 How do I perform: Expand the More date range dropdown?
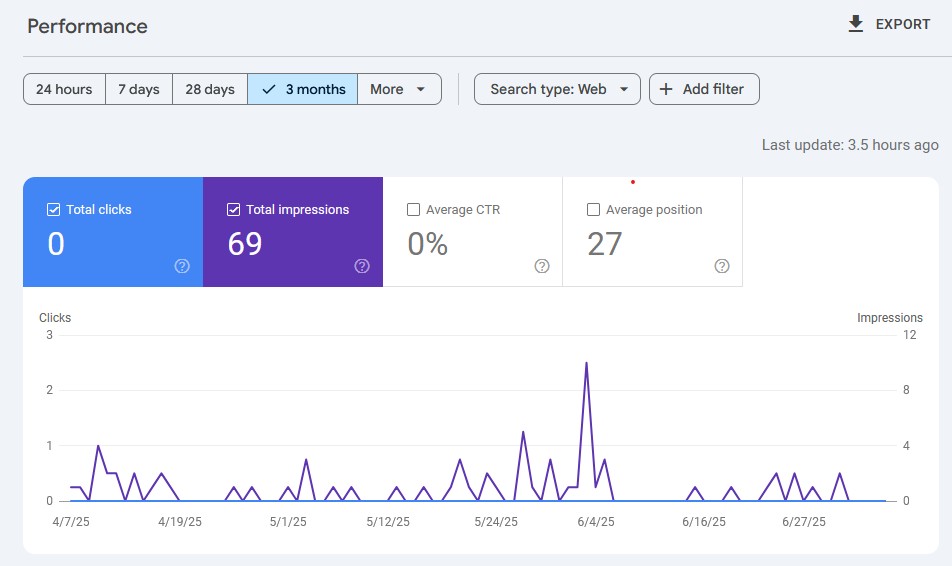point(399,89)
